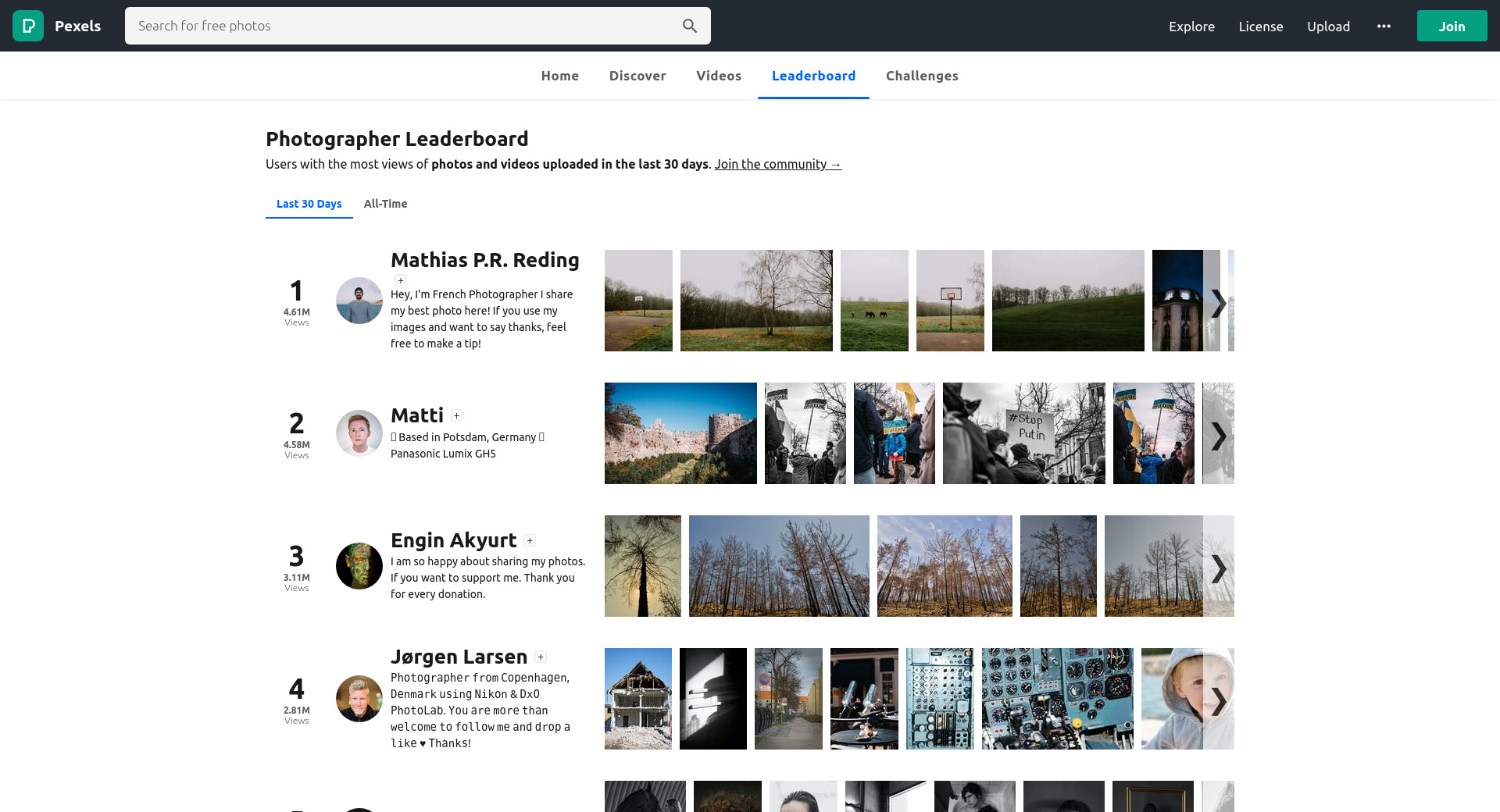This screenshot has height=812, width=1500.
Task: Show more of Matti's photos with next arrow
Action: (x=1218, y=436)
